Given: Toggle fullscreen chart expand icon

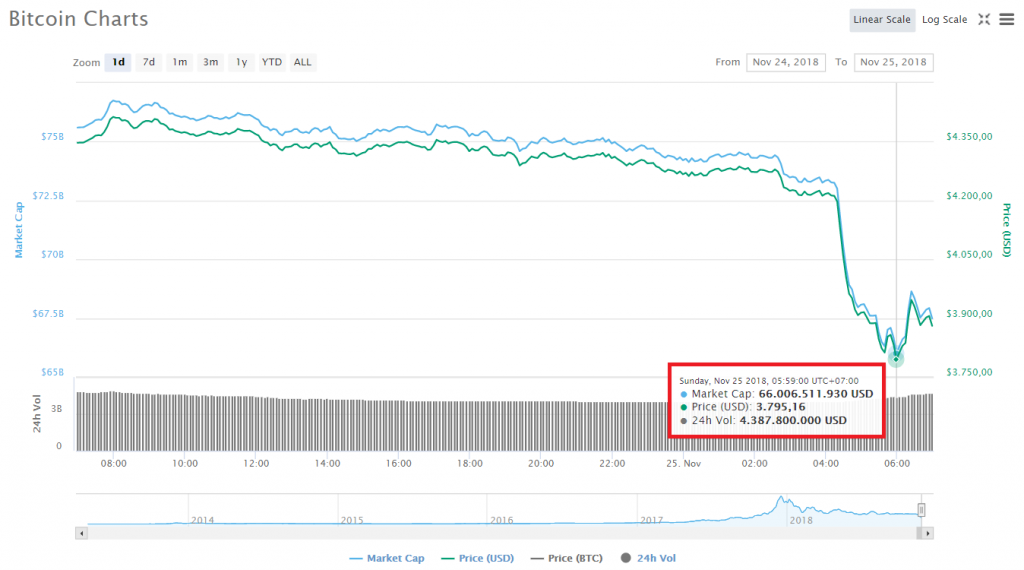Looking at the screenshot, I should (x=984, y=20).
